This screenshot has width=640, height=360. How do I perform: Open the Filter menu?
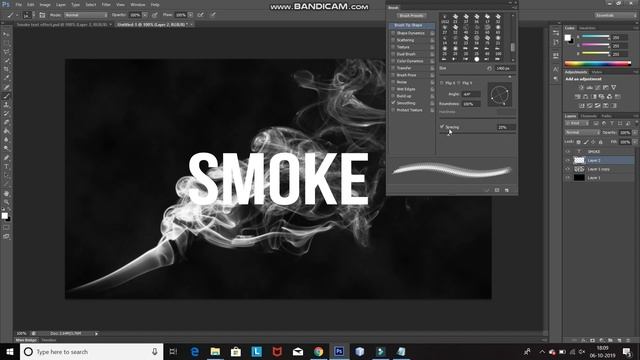[106, 5]
